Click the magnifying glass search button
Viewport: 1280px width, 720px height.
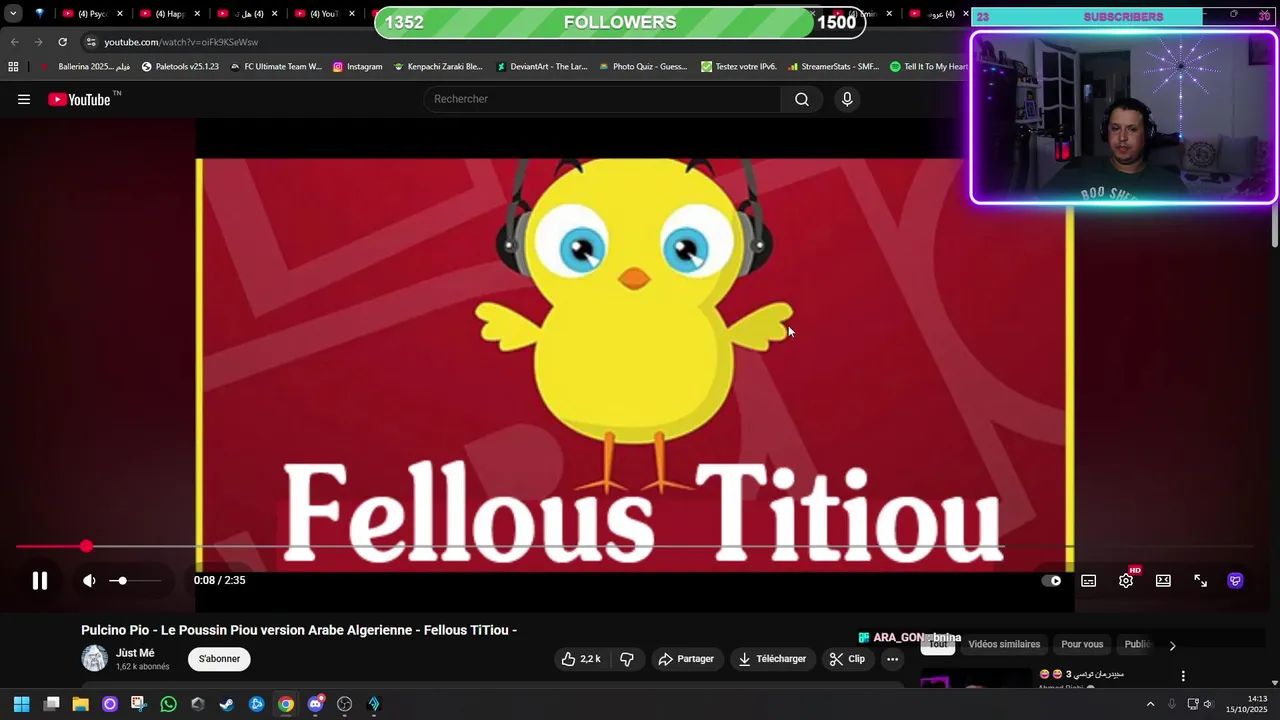[x=802, y=99]
